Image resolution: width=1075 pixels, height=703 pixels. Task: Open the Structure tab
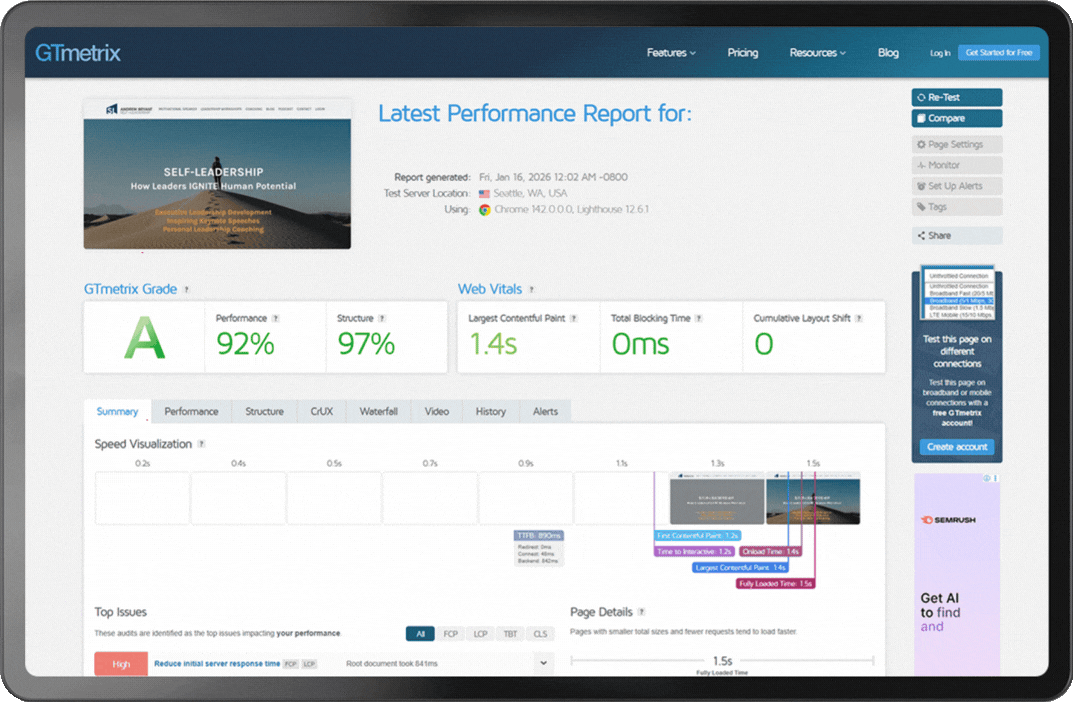264,411
